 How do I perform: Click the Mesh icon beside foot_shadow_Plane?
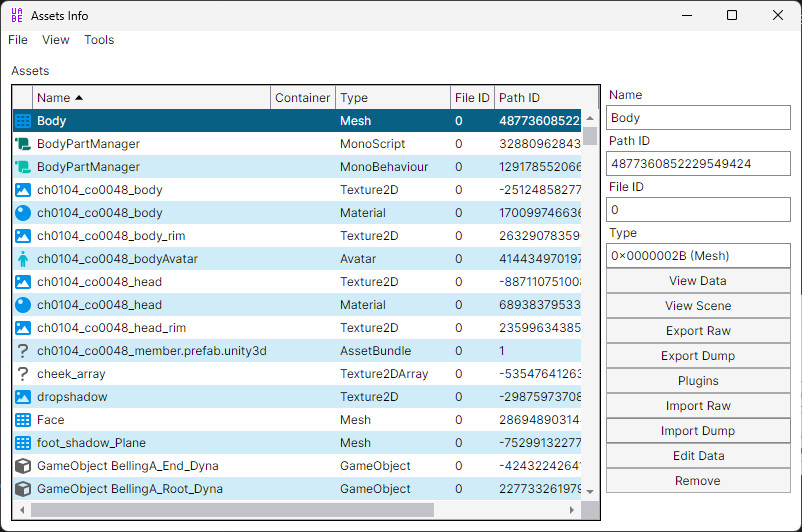[23, 443]
